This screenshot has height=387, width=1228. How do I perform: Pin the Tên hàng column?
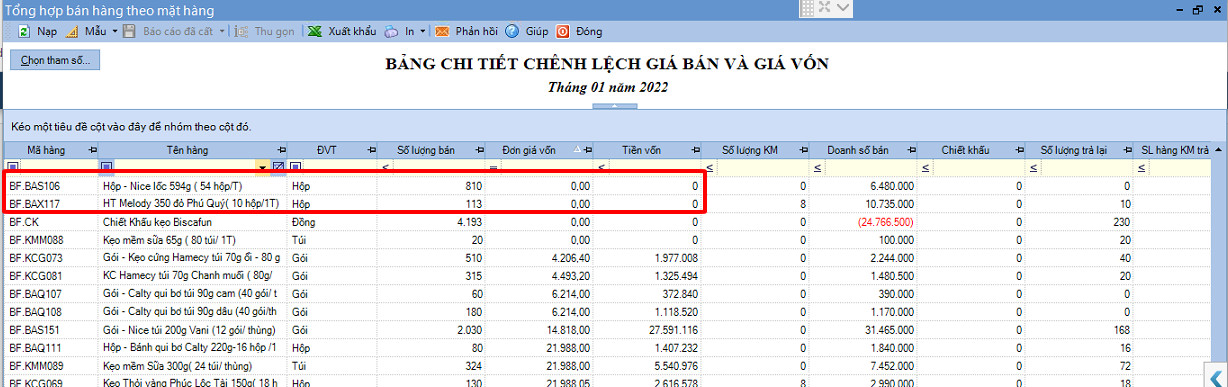tap(283, 150)
